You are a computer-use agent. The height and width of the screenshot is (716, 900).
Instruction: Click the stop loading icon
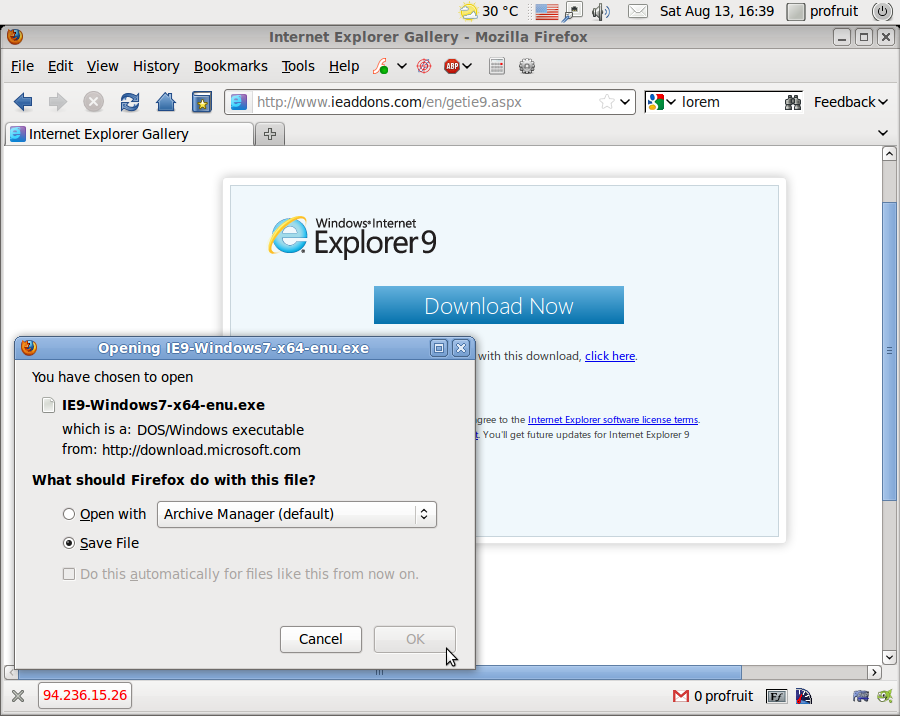[94, 102]
